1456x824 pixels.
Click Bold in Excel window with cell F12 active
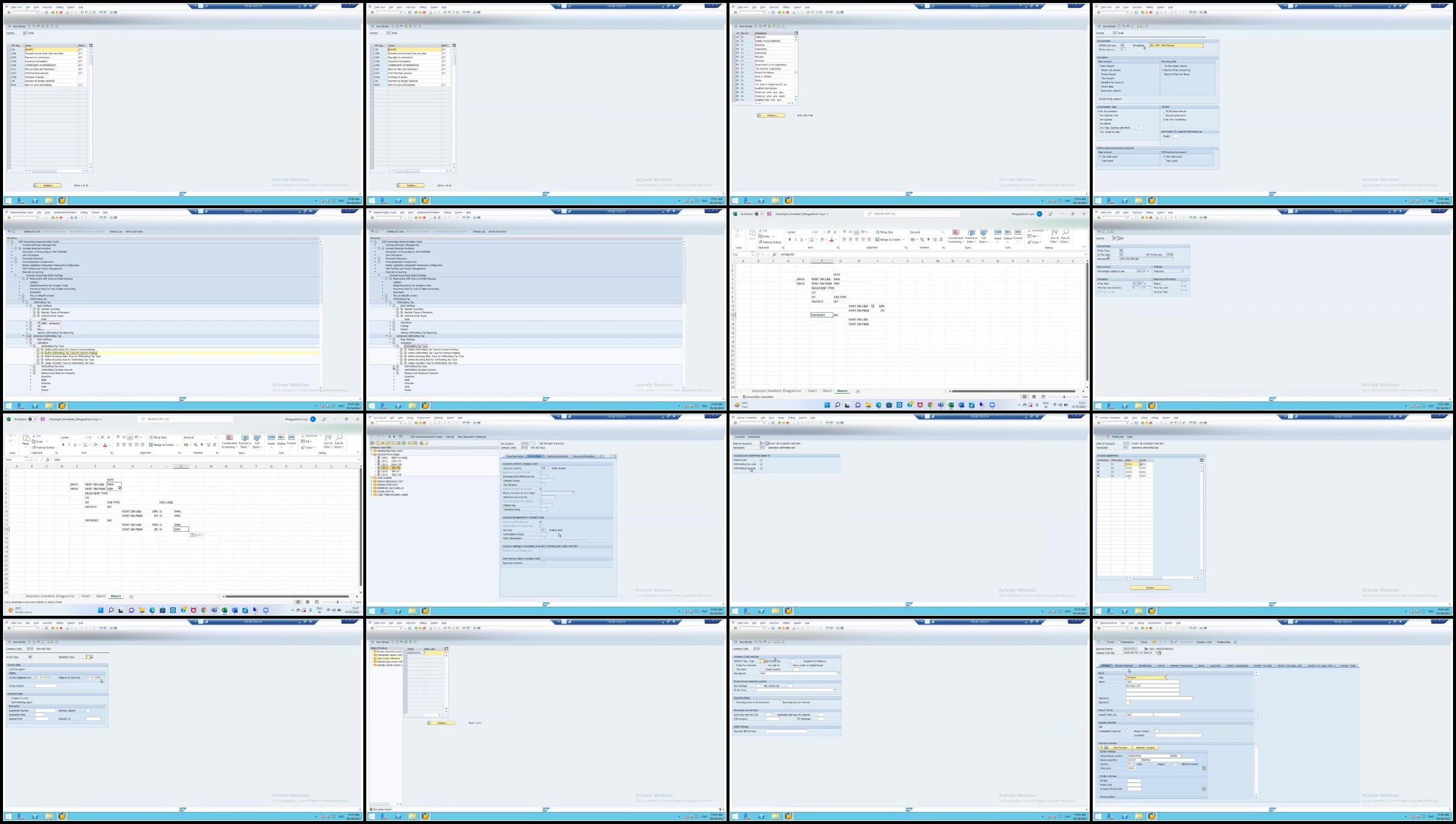click(x=790, y=239)
